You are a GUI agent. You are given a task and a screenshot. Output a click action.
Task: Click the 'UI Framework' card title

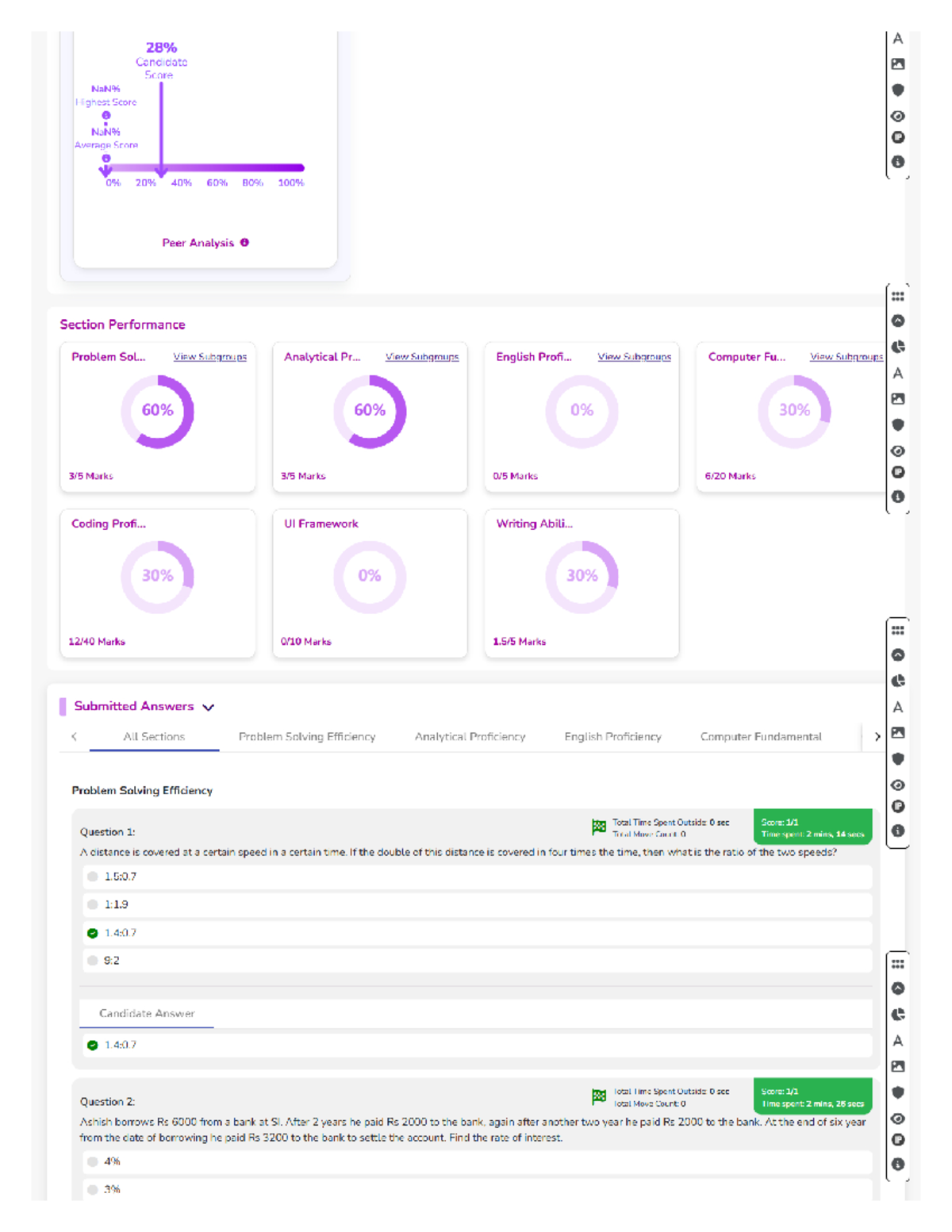(321, 524)
